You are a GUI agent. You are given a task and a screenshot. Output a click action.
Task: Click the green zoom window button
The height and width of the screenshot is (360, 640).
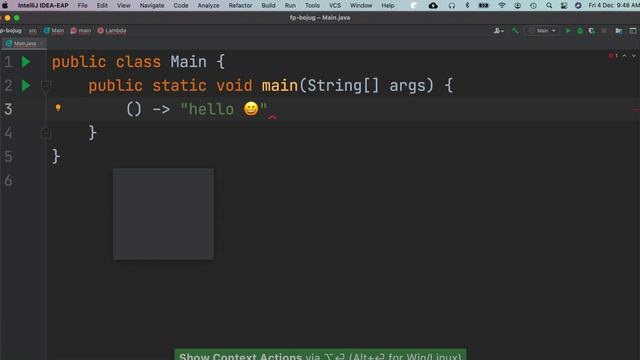pyautogui.click(x=17, y=18)
